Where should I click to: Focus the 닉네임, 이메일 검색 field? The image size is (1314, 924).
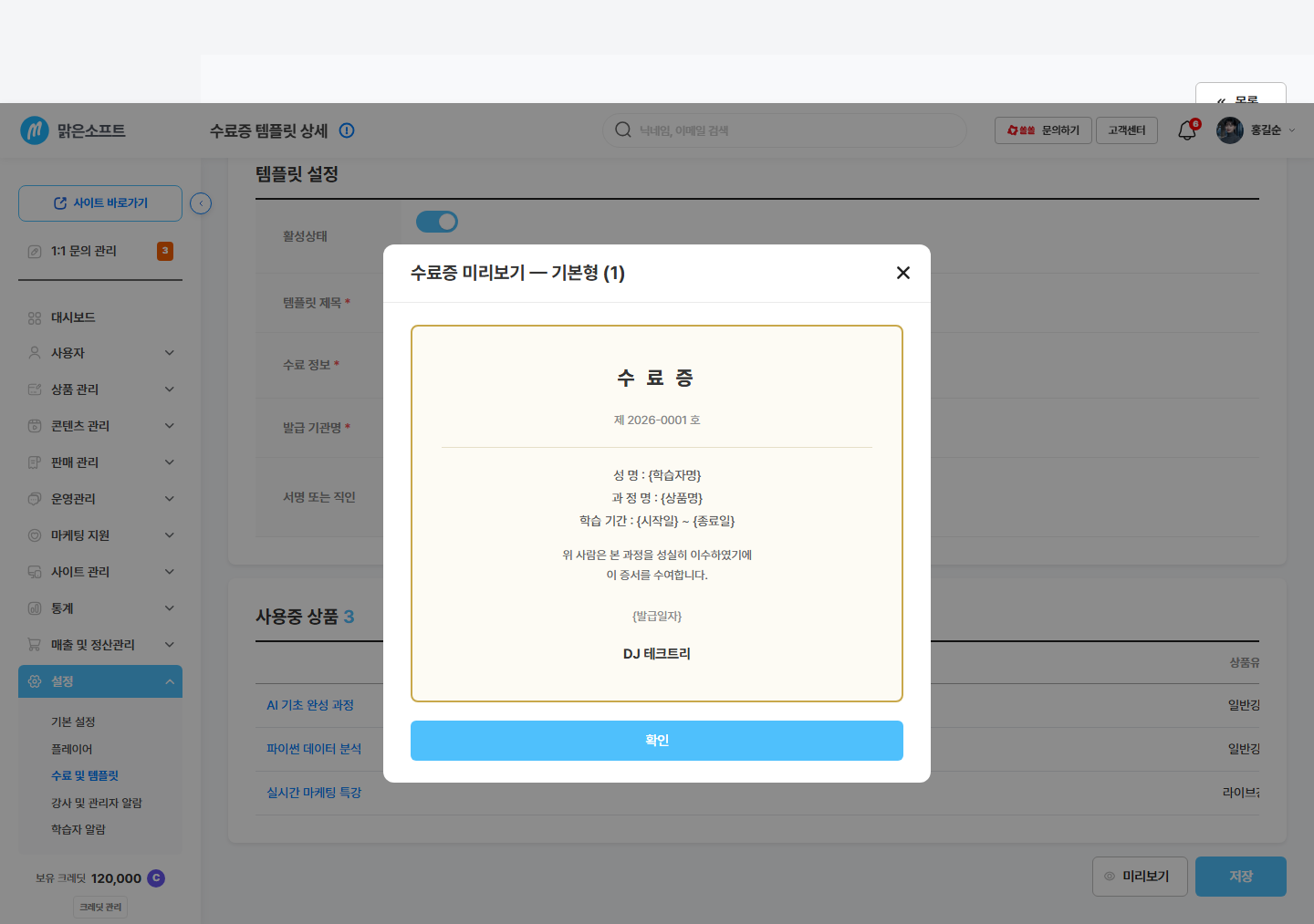pos(785,130)
